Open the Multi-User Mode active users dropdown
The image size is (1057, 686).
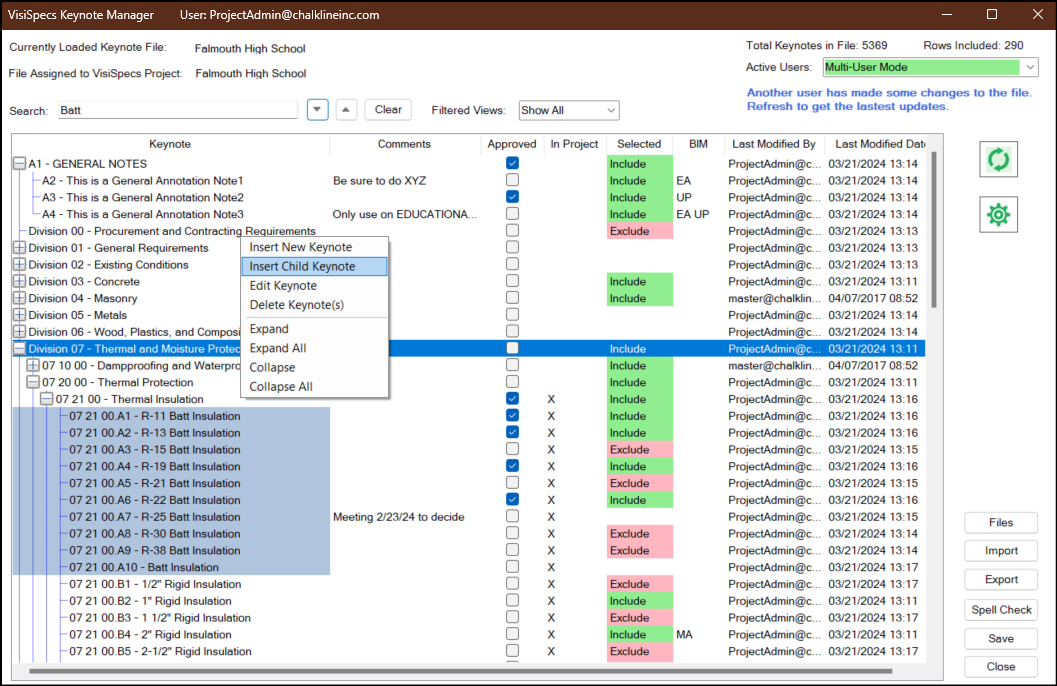tap(929, 66)
